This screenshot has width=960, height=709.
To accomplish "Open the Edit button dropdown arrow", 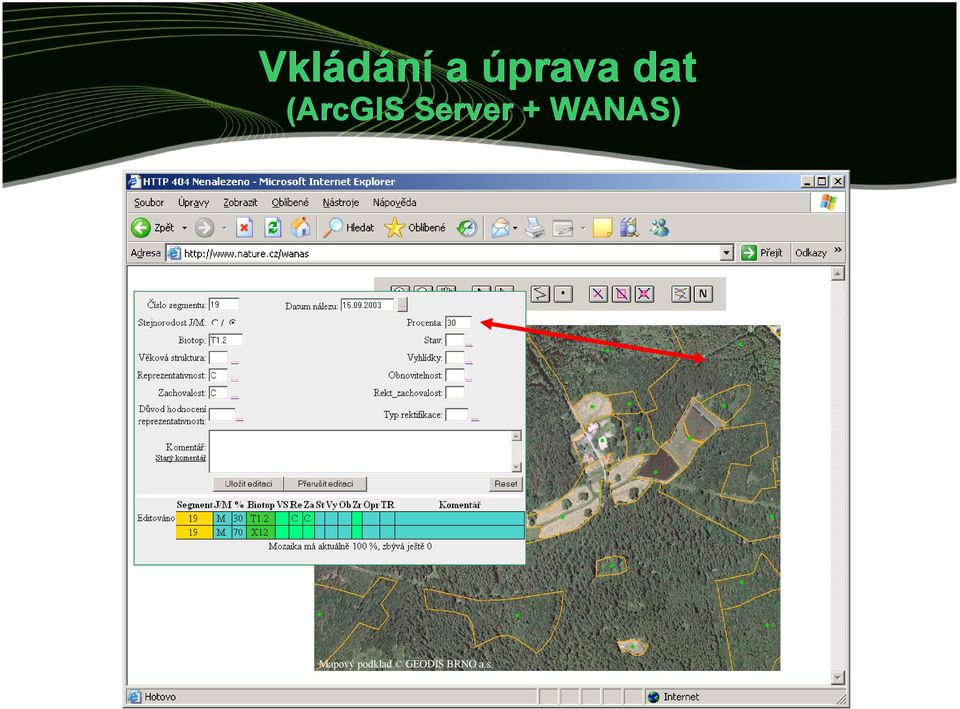I will point(582,228).
